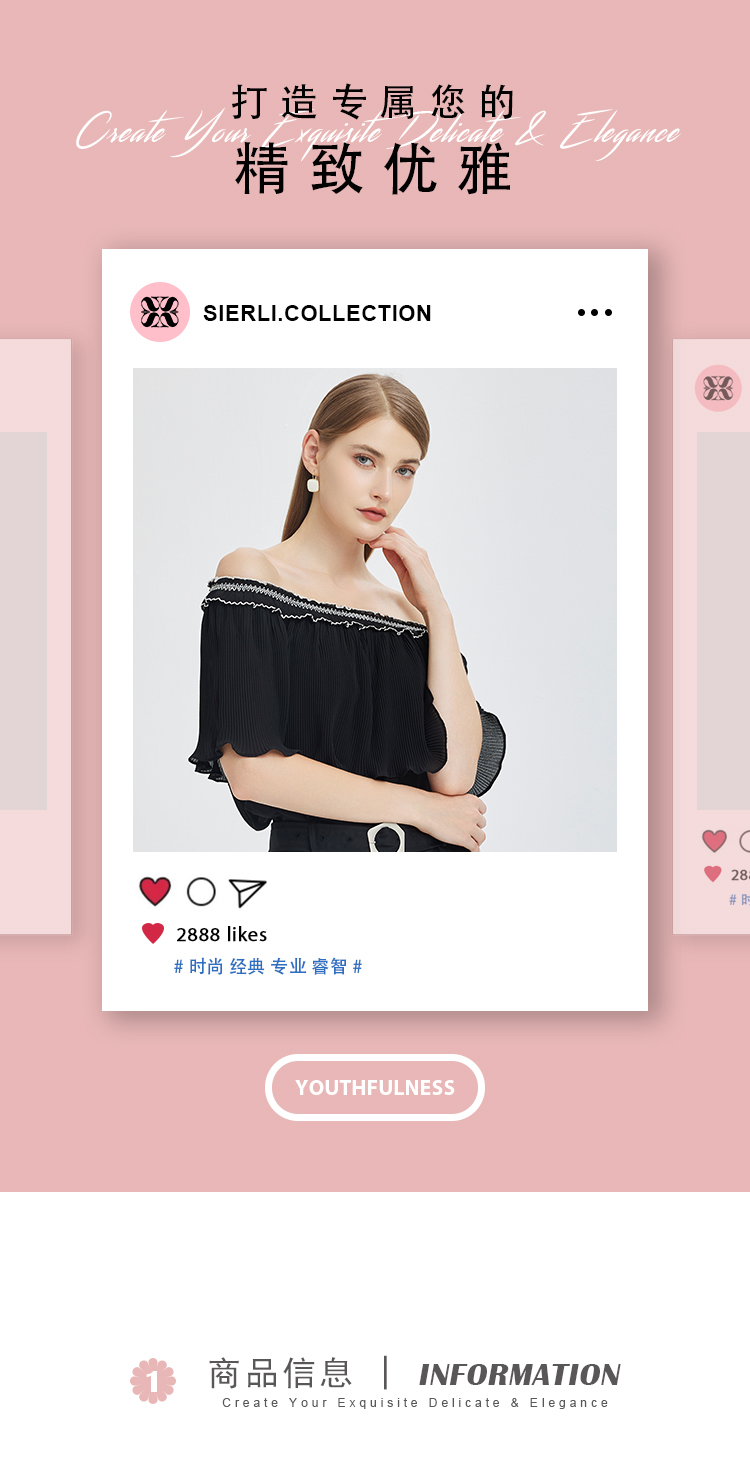The height and width of the screenshot is (1461, 750).
Task: Click the avatar on right side card
Action: [x=718, y=388]
